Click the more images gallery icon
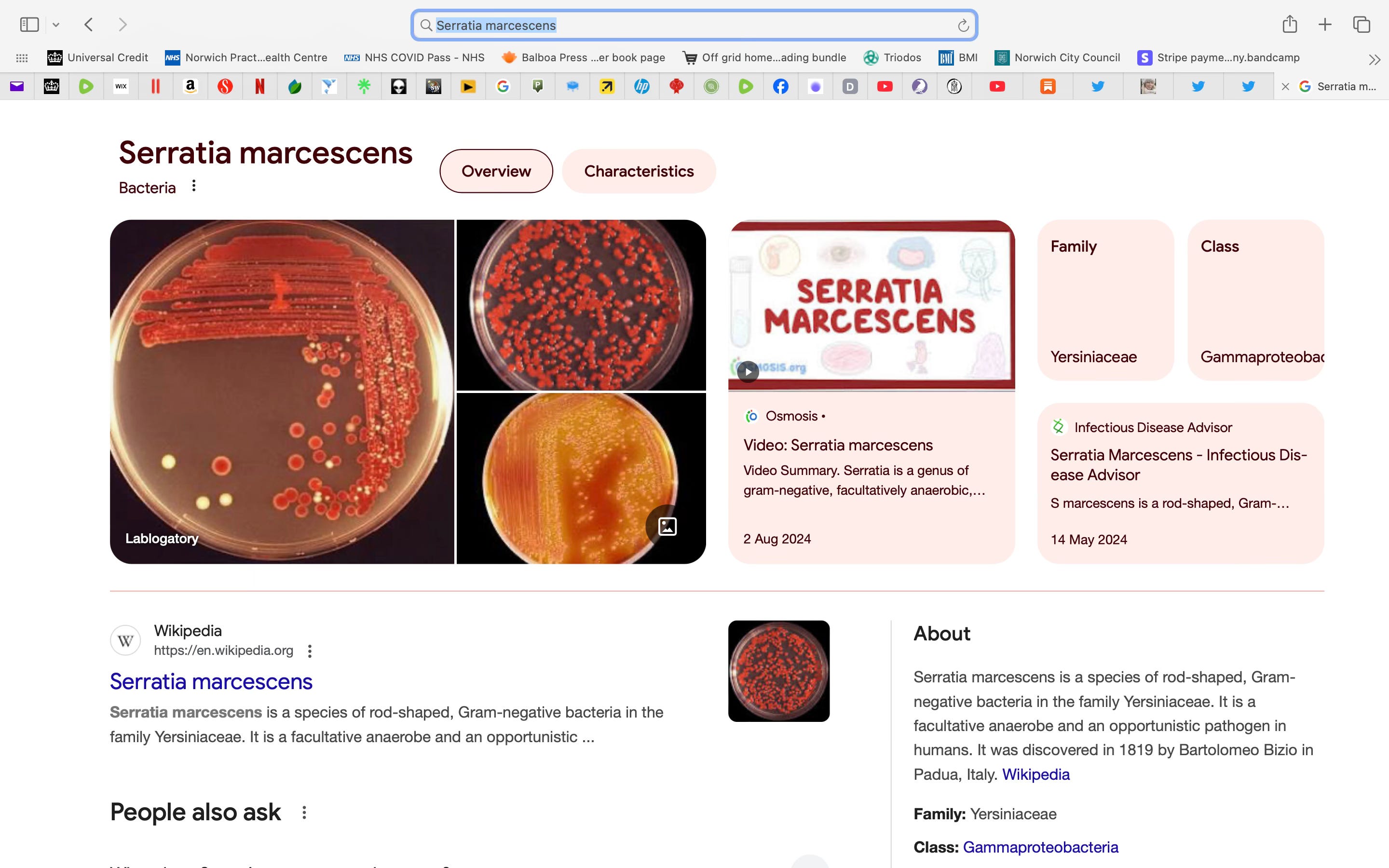Viewport: 1389px width, 868px height. tap(667, 527)
